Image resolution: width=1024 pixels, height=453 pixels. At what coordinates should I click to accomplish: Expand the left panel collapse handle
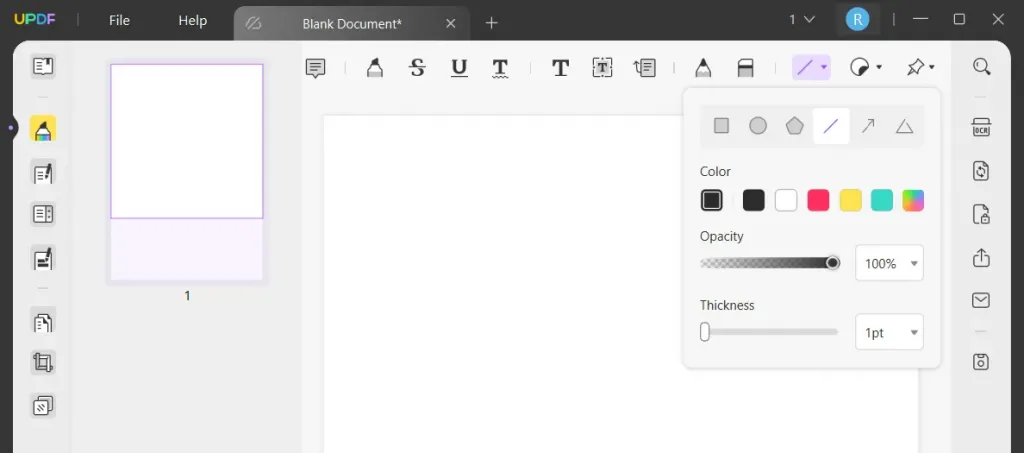11,127
